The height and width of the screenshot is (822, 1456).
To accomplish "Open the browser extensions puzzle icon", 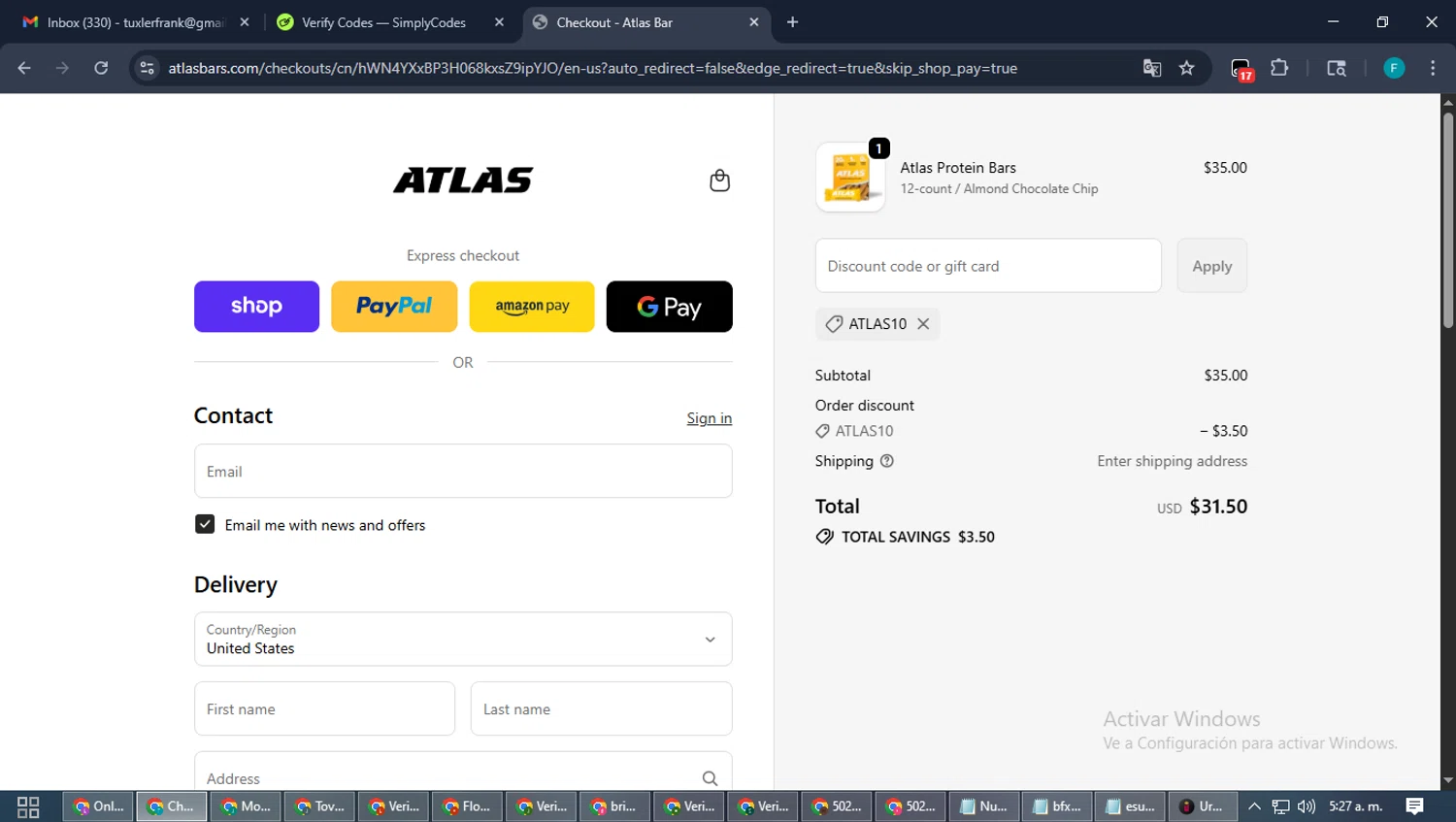I will 1279,68.
